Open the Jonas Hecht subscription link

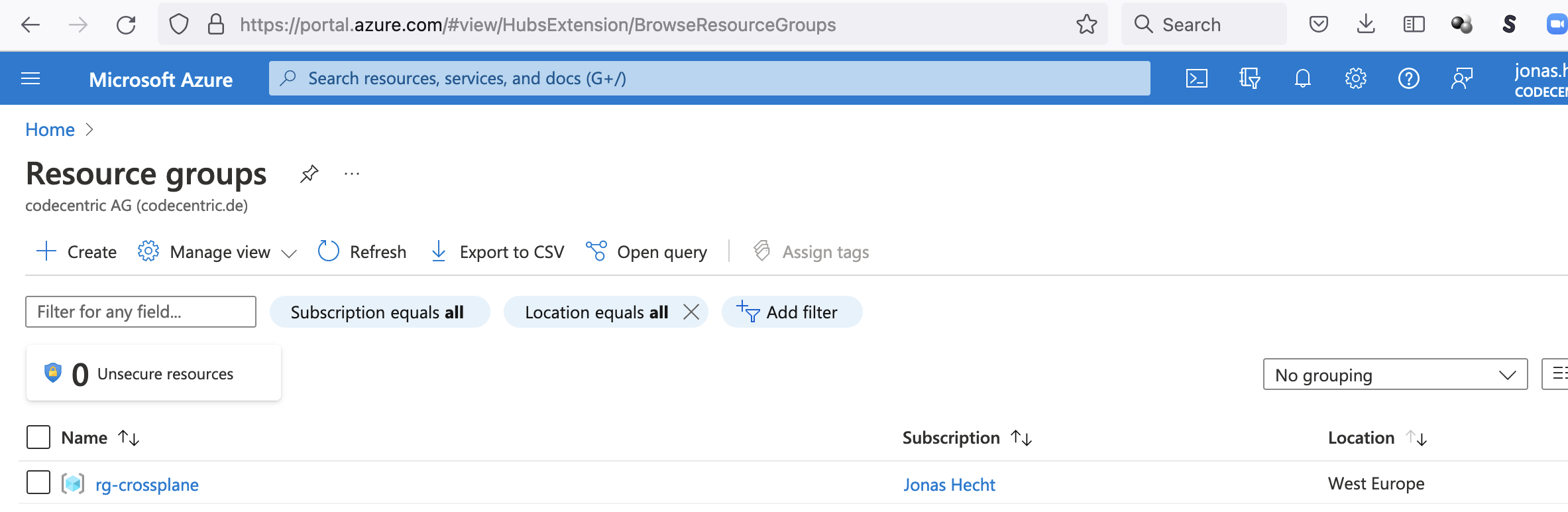coord(949,485)
